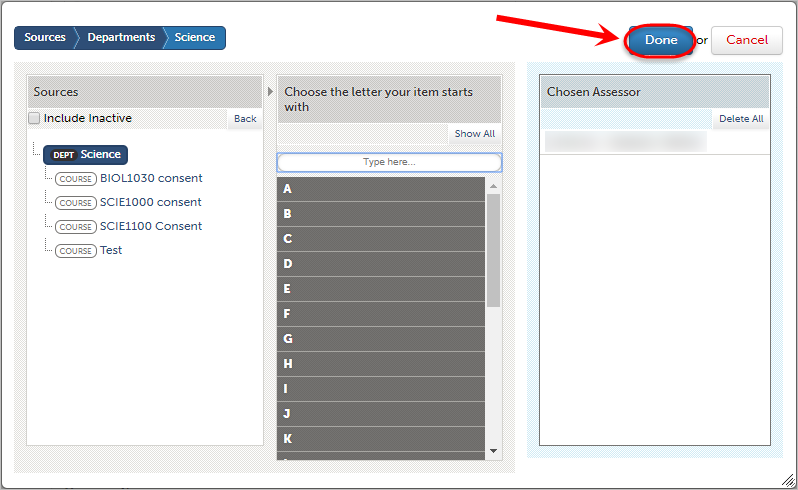Click the letter list scrollbar thumb

pyautogui.click(x=493, y=250)
